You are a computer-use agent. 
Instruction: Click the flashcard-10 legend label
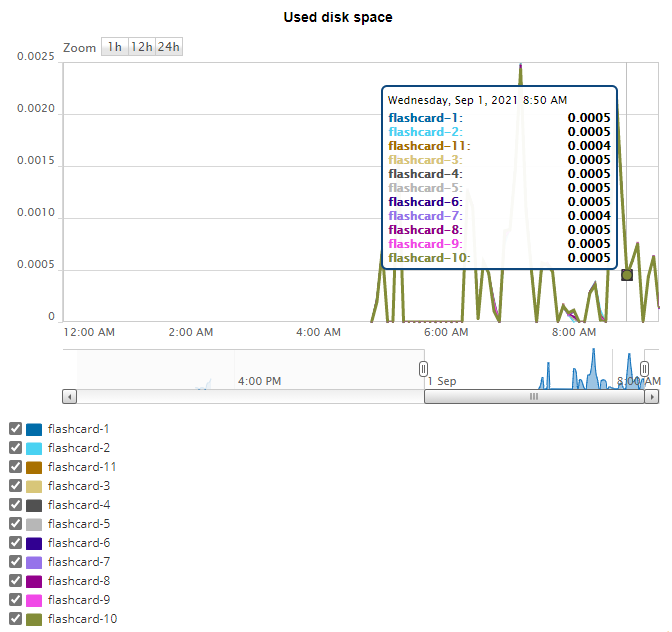click(82, 619)
